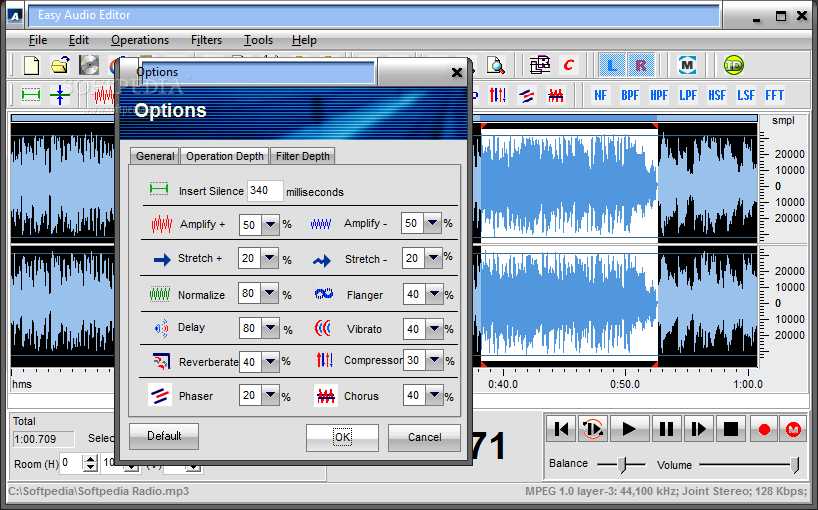Click the green ID tag icon
Screen dimensions: 818x510
733,65
